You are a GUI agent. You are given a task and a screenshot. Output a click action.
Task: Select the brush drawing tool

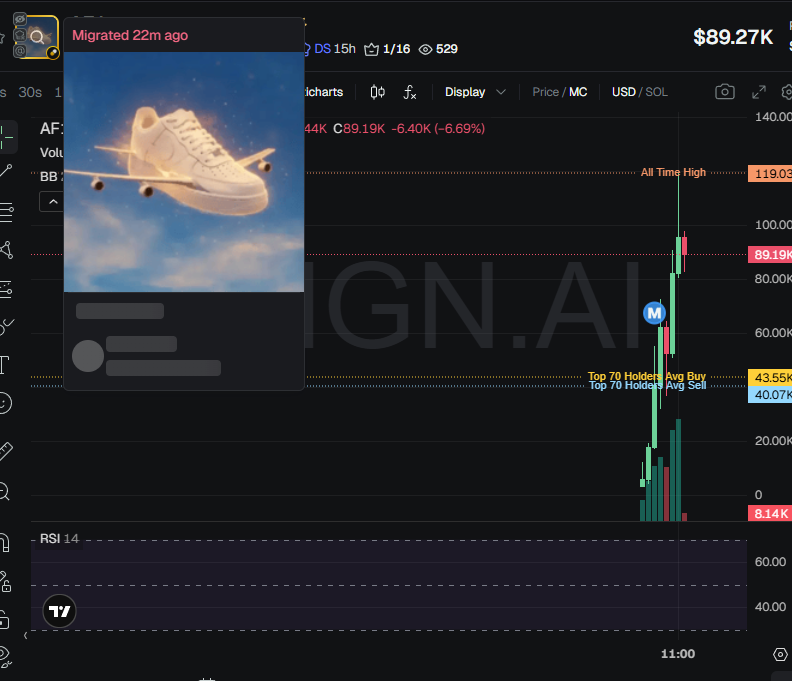(6, 327)
